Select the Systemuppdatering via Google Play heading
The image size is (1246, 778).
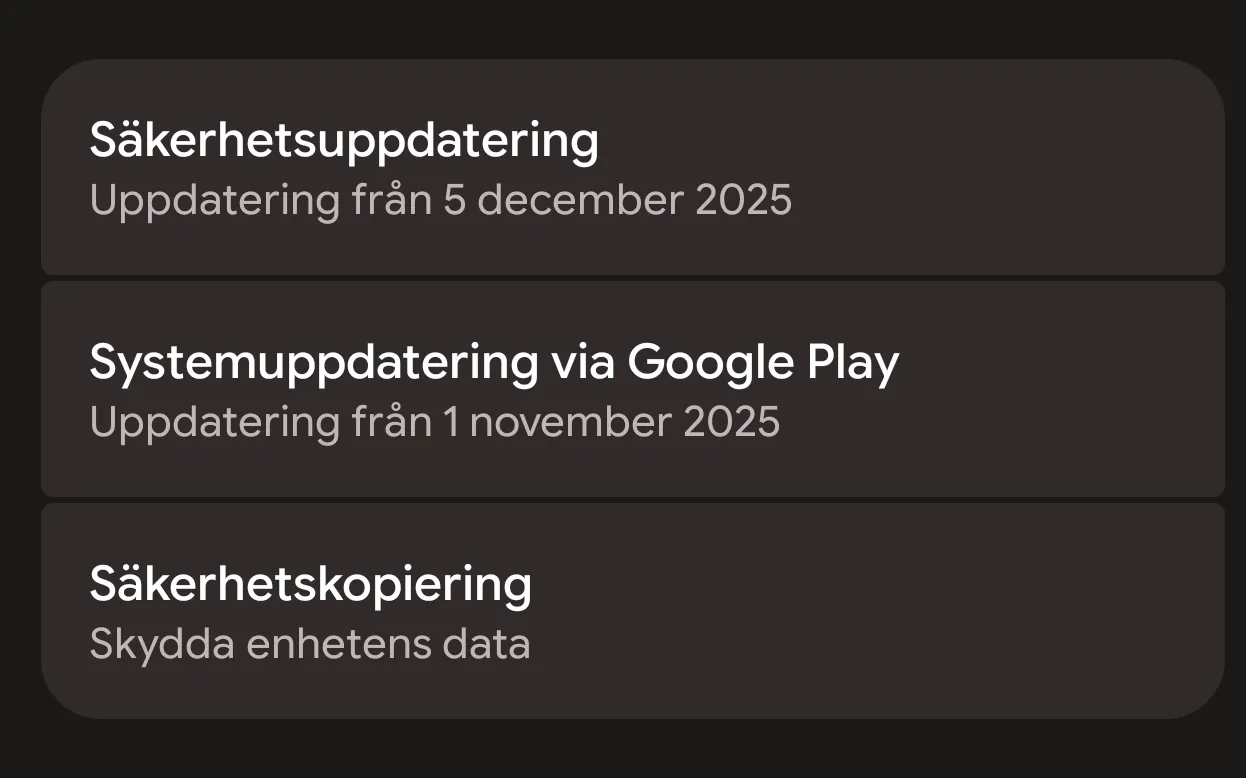494,362
